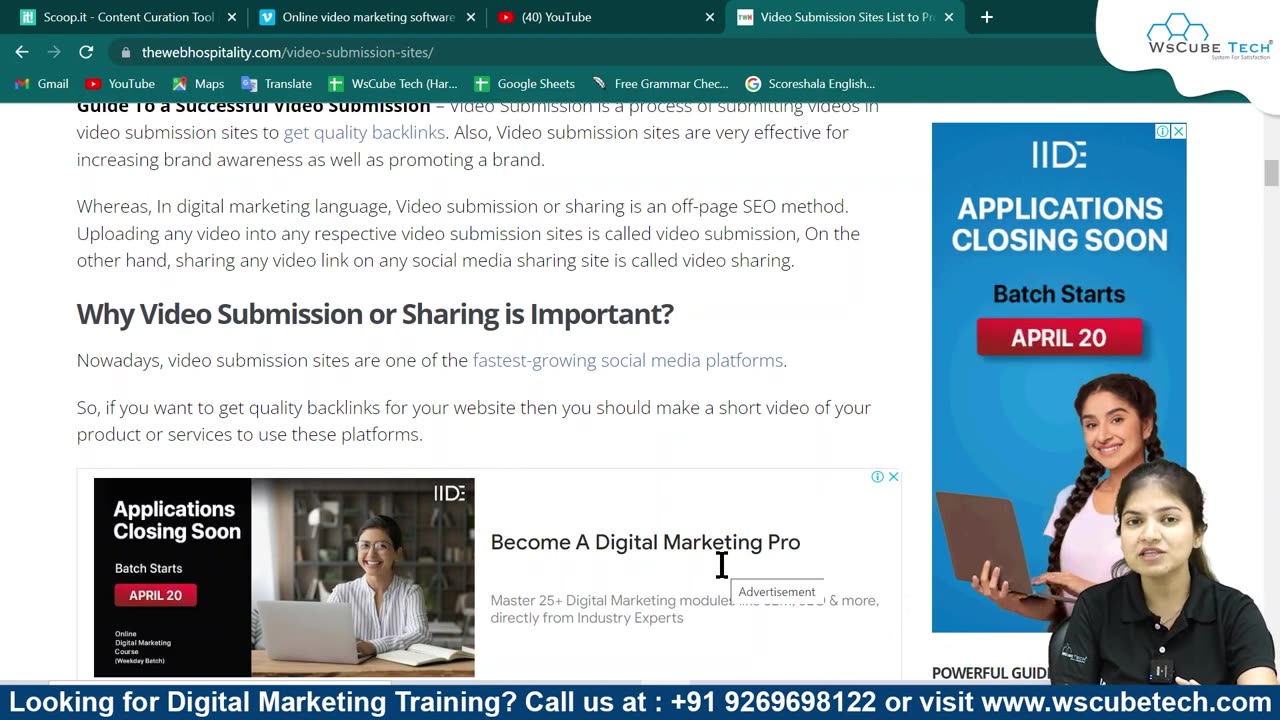The height and width of the screenshot is (720, 1280).
Task: Open a new browser tab
Action: [x=986, y=17]
